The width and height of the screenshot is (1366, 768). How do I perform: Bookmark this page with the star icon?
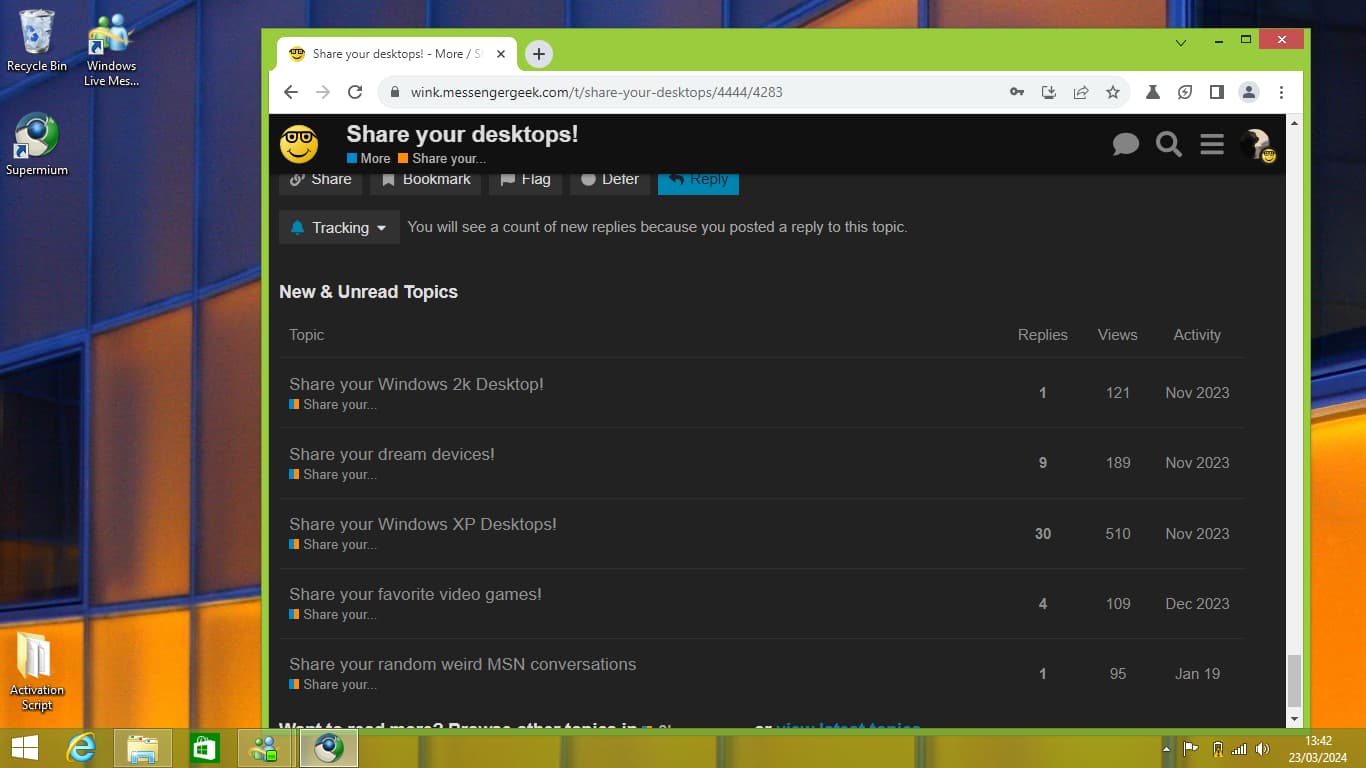[1113, 92]
